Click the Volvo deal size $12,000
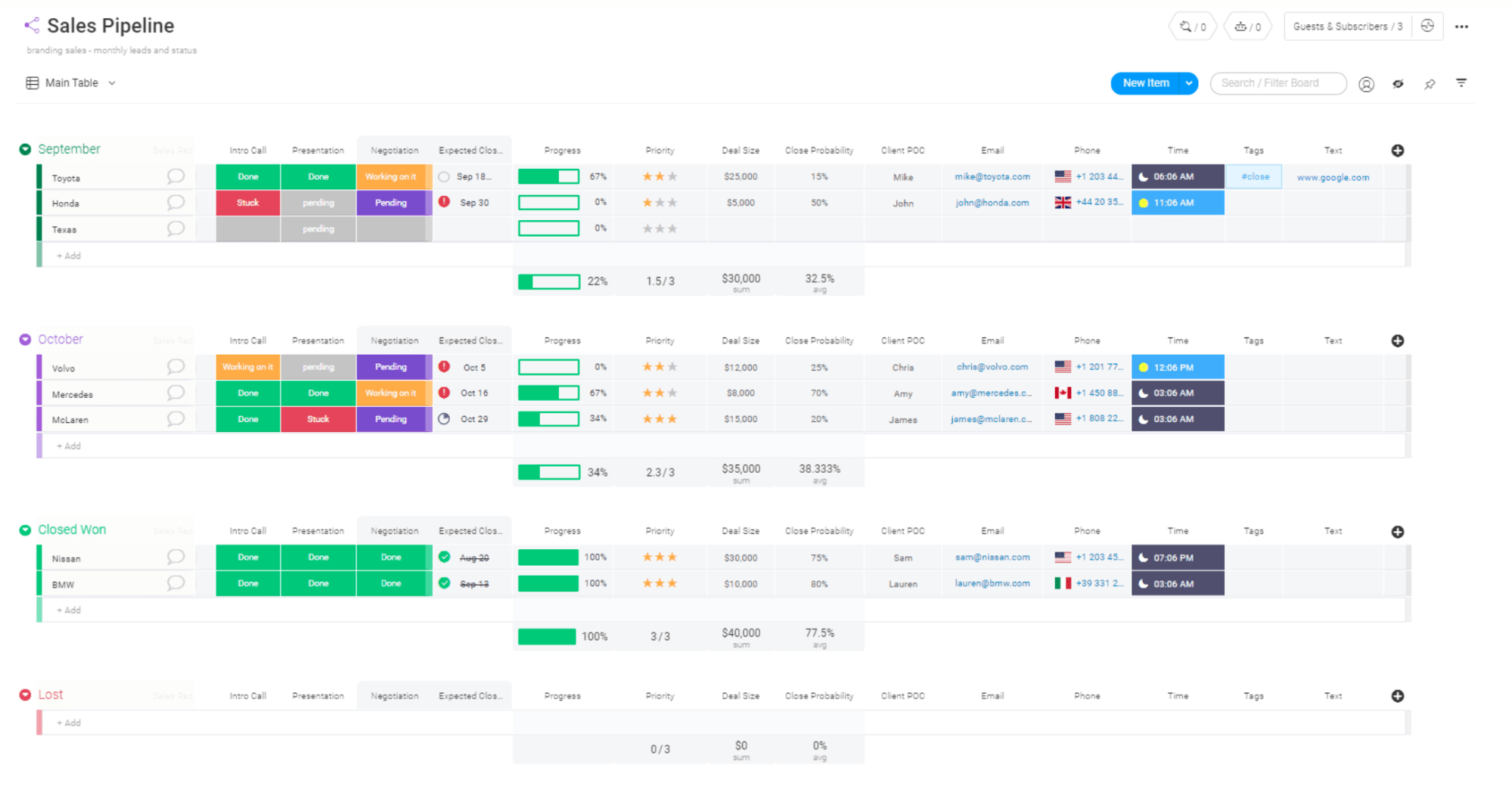1512x789 pixels. pyautogui.click(x=740, y=368)
